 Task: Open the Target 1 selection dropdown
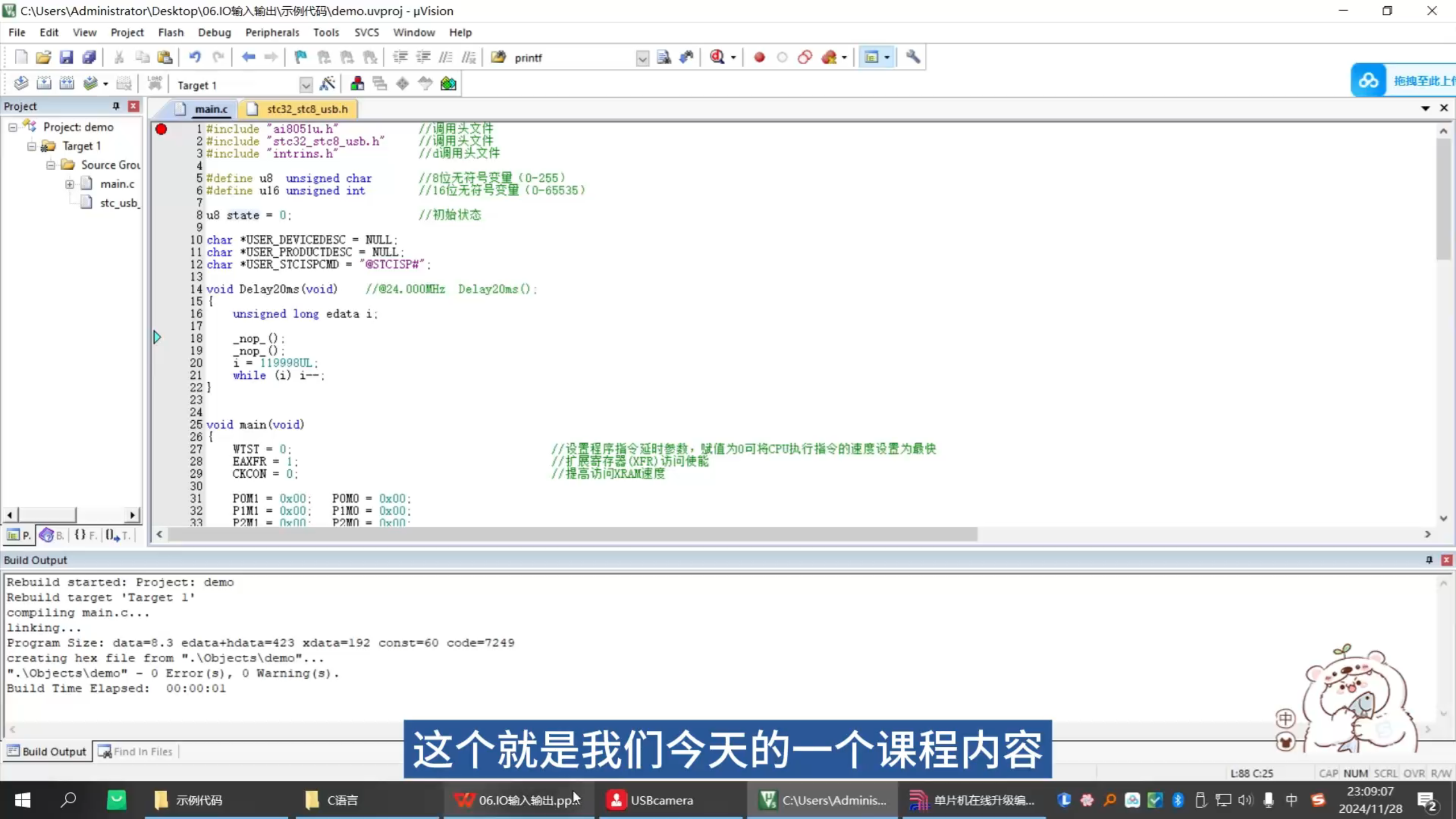coord(306,85)
